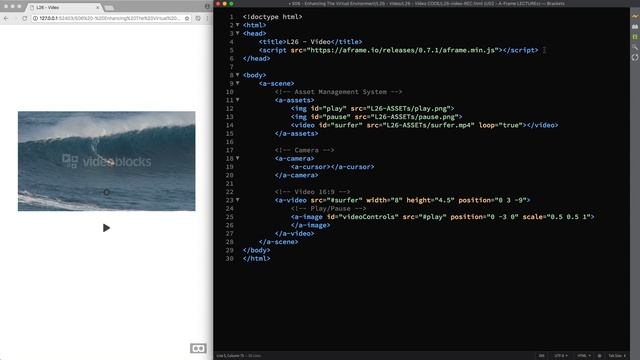Collapse the body tag on line 8
Screen dimensions: 640x360
click(238, 75)
